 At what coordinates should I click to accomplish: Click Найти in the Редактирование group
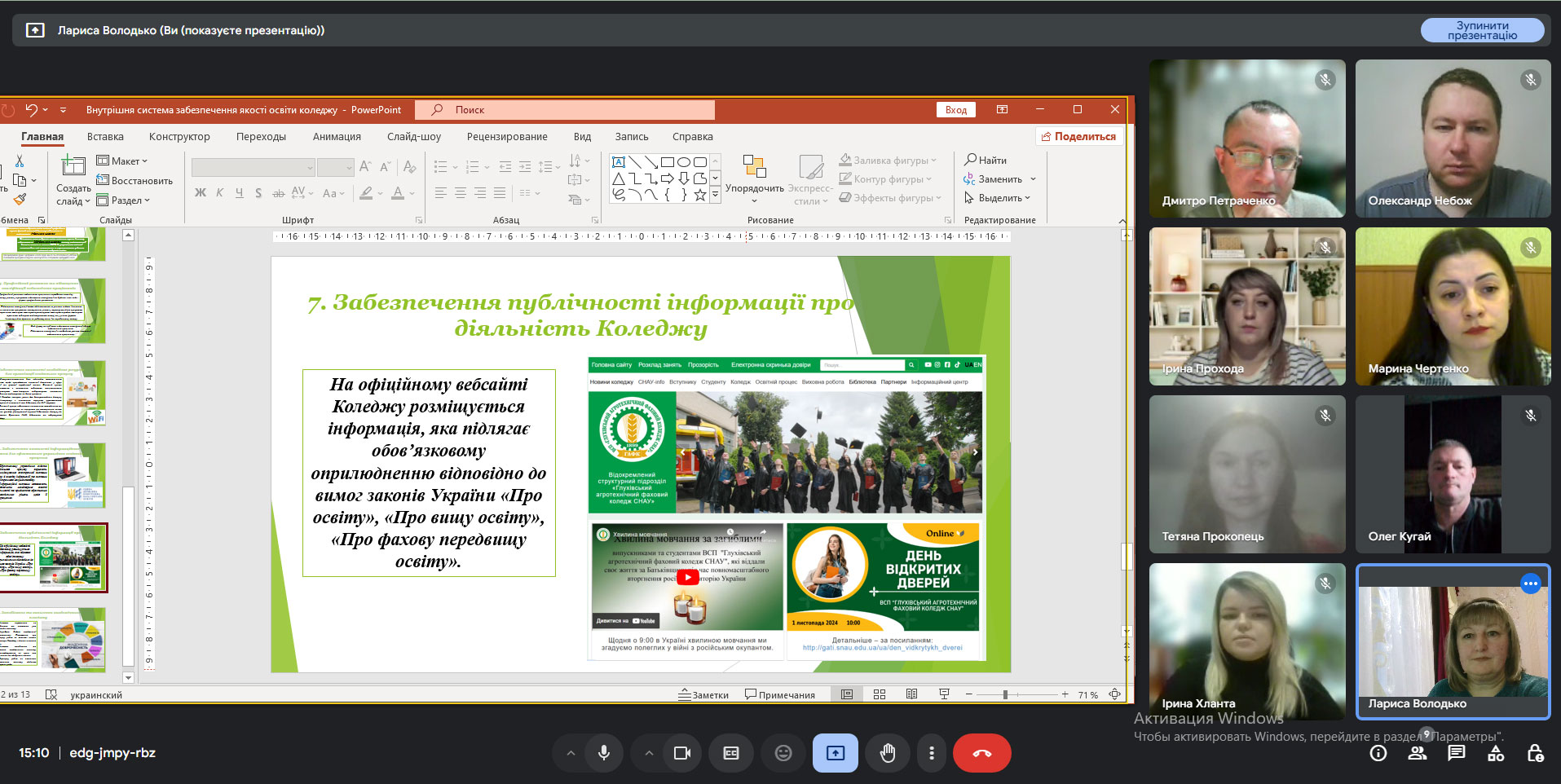986,161
